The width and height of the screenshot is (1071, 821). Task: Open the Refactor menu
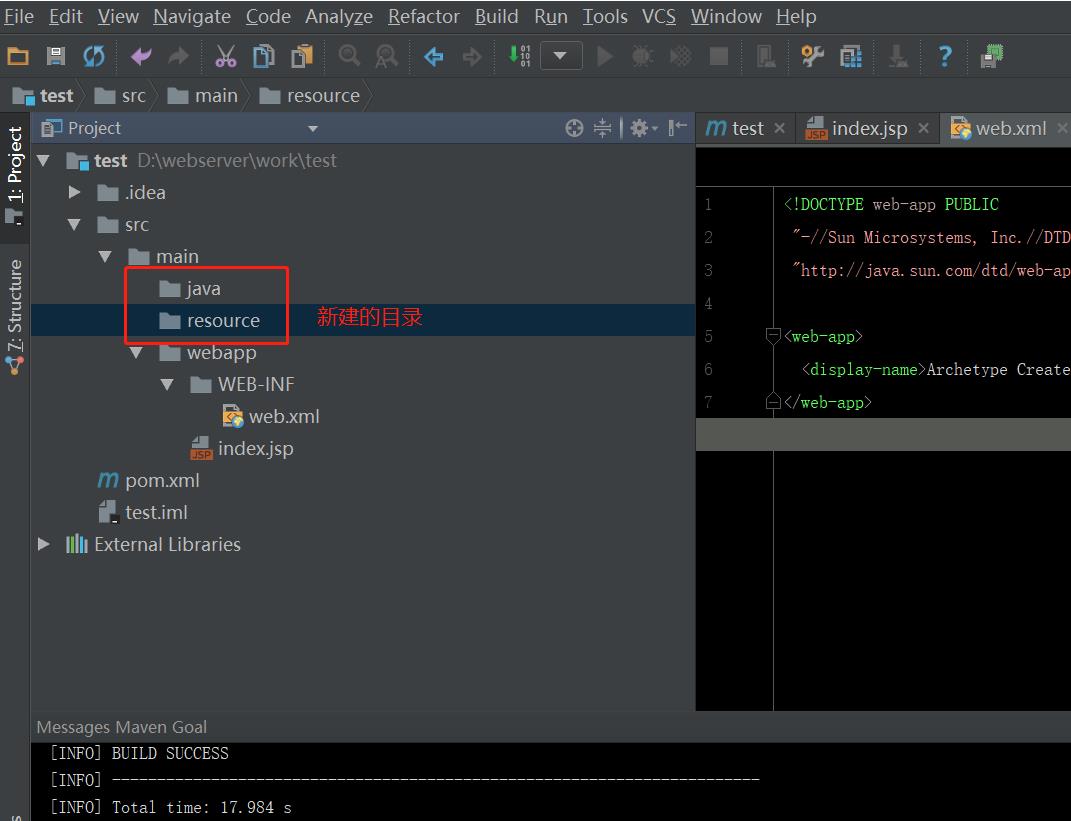pos(423,16)
